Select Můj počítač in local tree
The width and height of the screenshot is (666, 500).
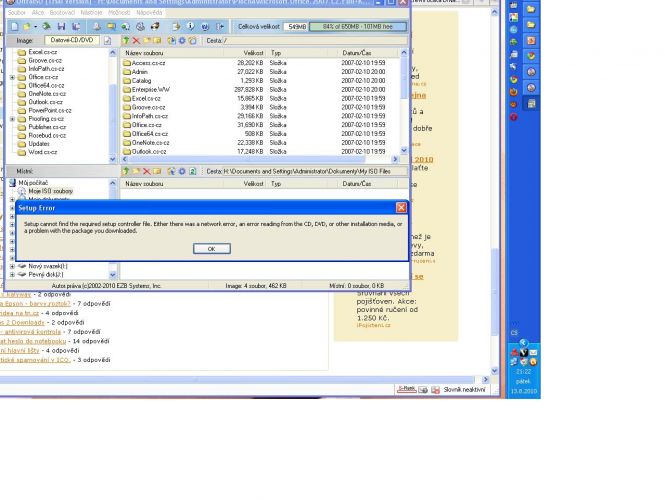pos(33,183)
